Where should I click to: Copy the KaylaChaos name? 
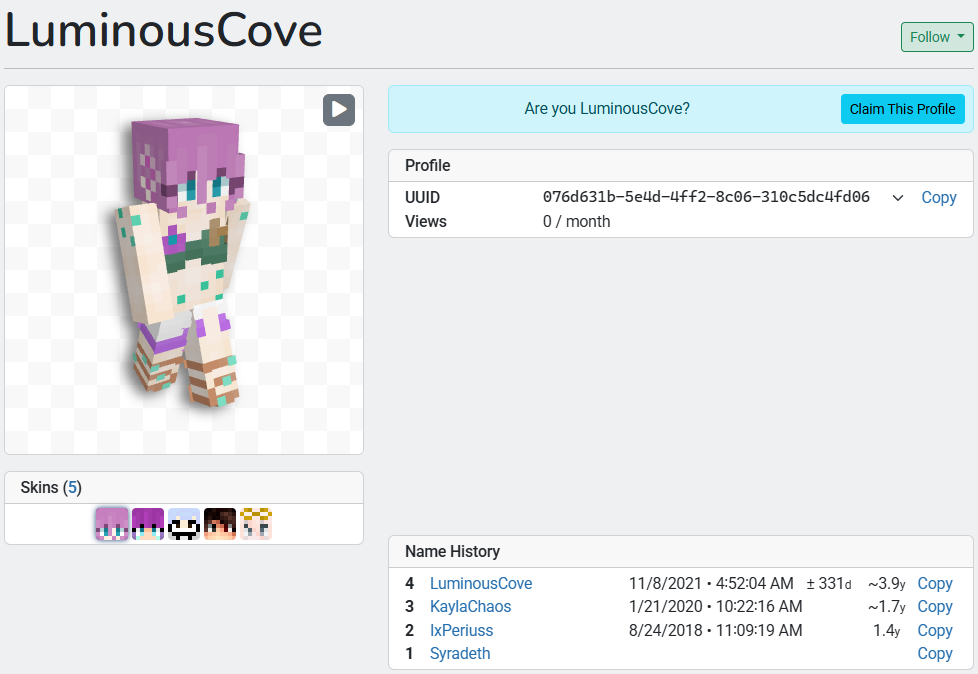click(x=934, y=606)
